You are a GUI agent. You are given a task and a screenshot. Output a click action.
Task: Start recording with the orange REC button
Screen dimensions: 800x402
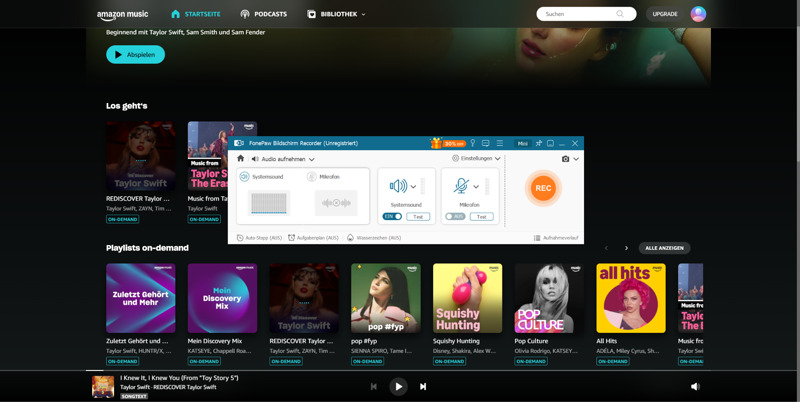[543, 188]
